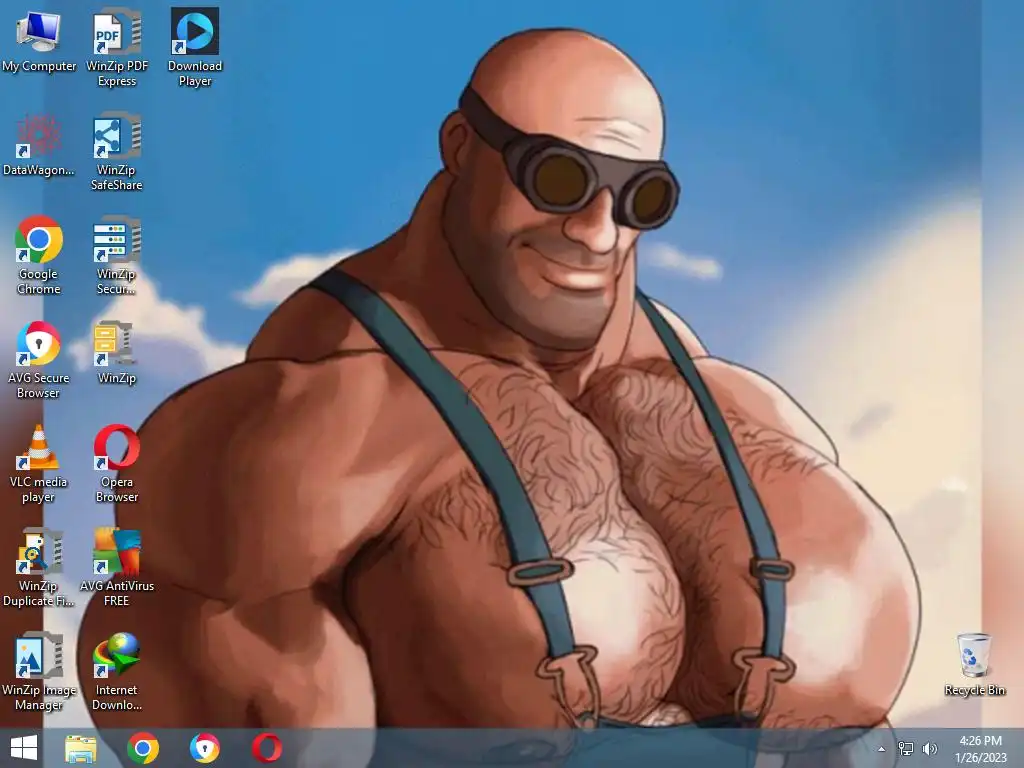Open the Windows Start button

pos(24,748)
